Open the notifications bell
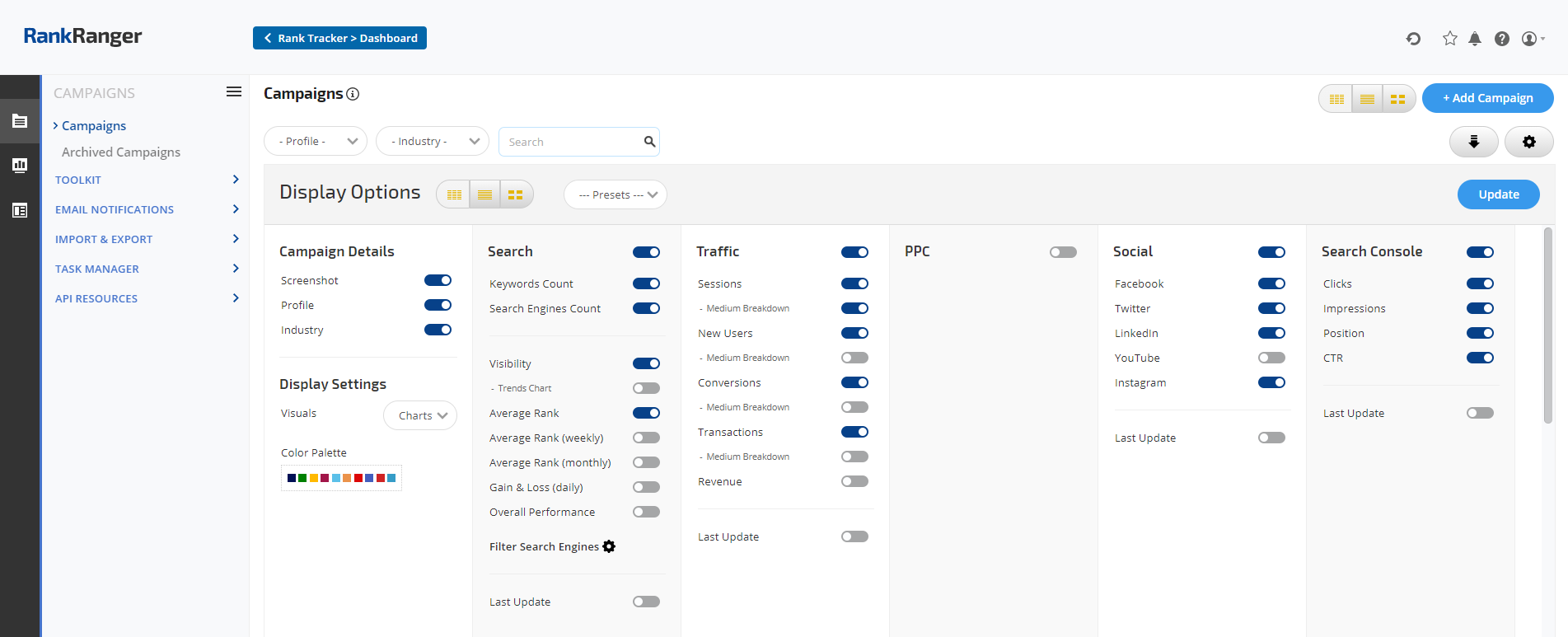1568x637 pixels. (x=1475, y=39)
